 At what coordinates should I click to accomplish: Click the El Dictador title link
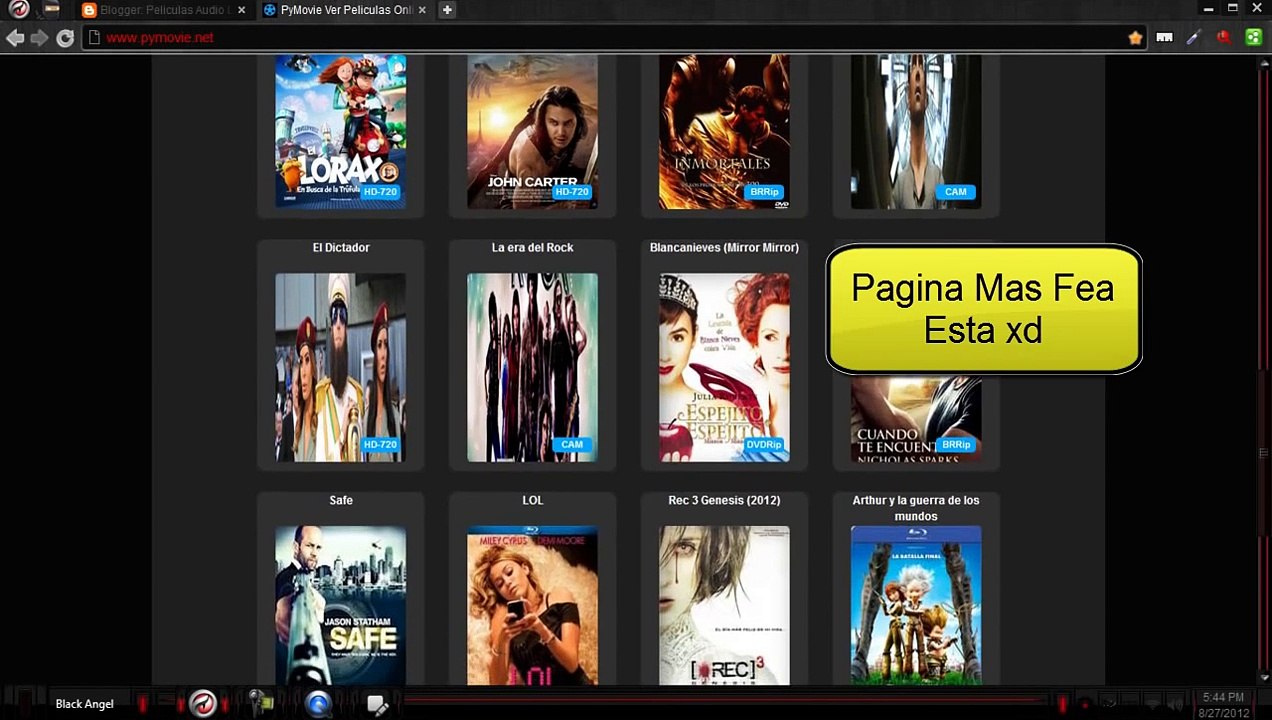click(x=341, y=247)
